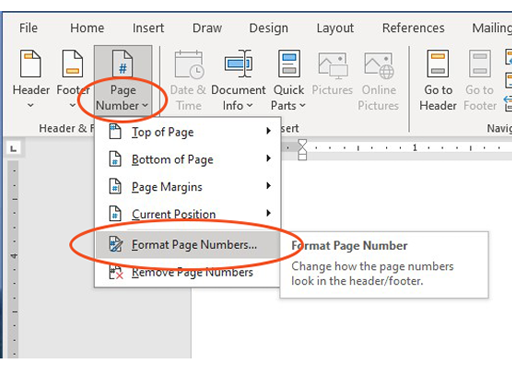Select the Format Page Numbers icon
513x374 pixels.
point(116,244)
